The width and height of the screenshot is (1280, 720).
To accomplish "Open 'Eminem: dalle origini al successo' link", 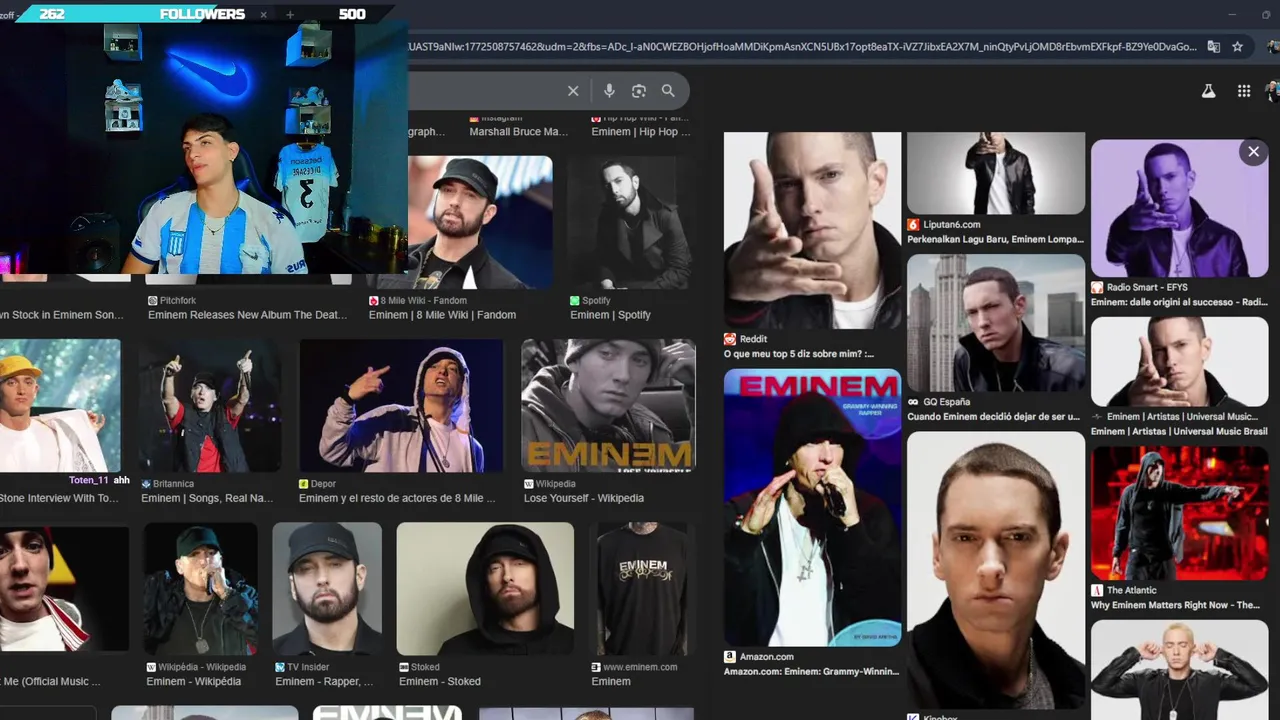I will click(1179, 302).
